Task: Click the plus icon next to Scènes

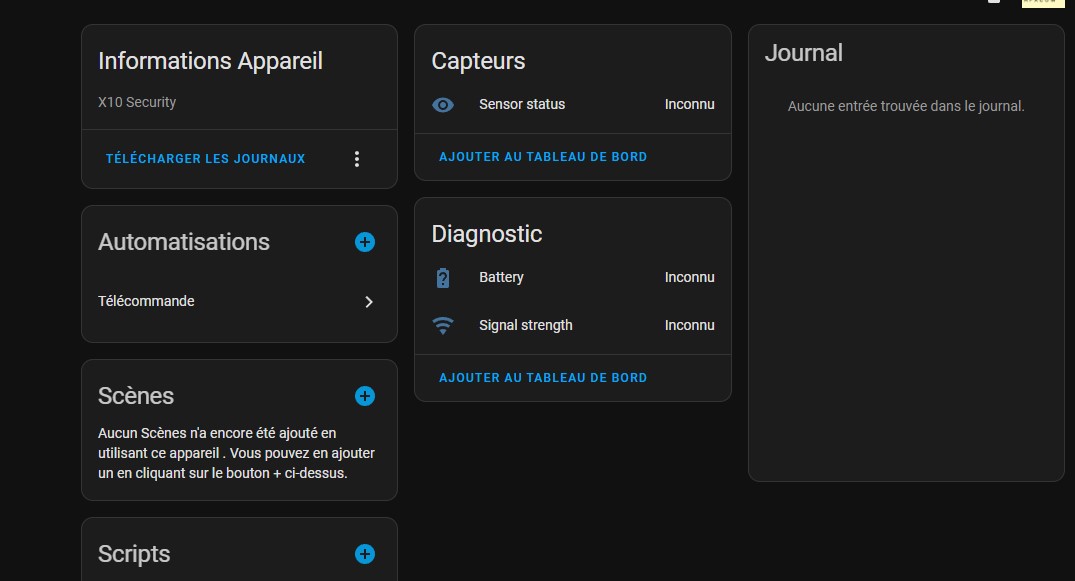Action: pyautogui.click(x=365, y=396)
